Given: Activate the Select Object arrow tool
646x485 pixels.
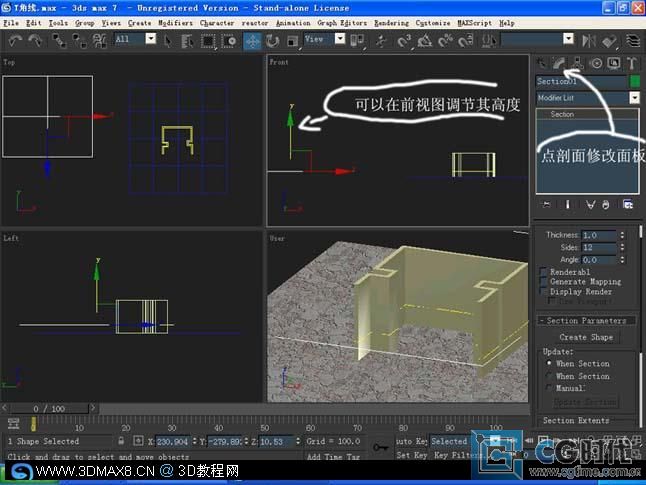Looking at the screenshot, I should pos(168,41).
